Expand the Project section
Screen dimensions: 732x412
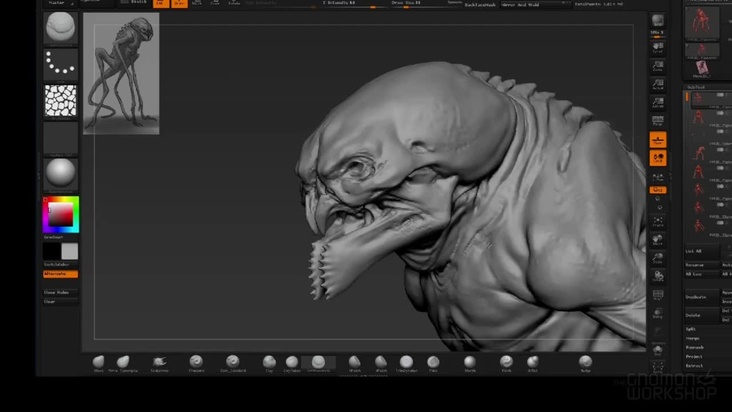tap(694, 356)
